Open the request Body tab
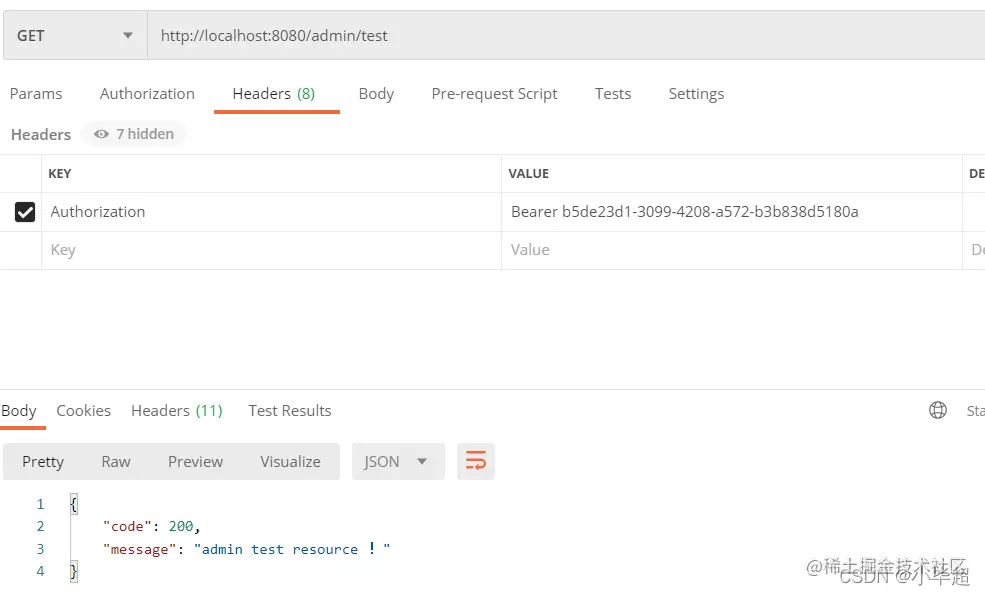985x595 pixels. [376, 94]
